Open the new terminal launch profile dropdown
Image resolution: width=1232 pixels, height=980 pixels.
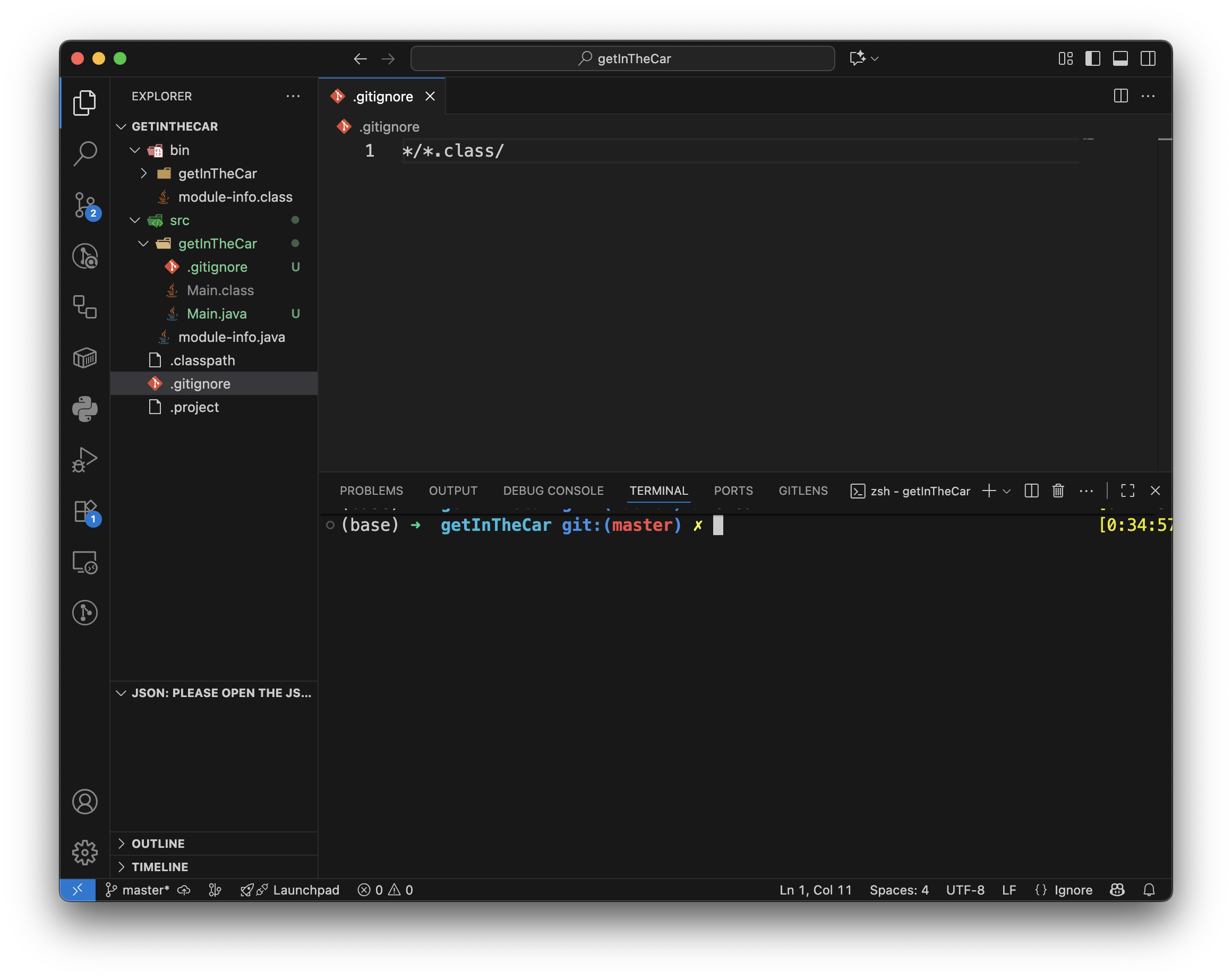point(1007,491)
